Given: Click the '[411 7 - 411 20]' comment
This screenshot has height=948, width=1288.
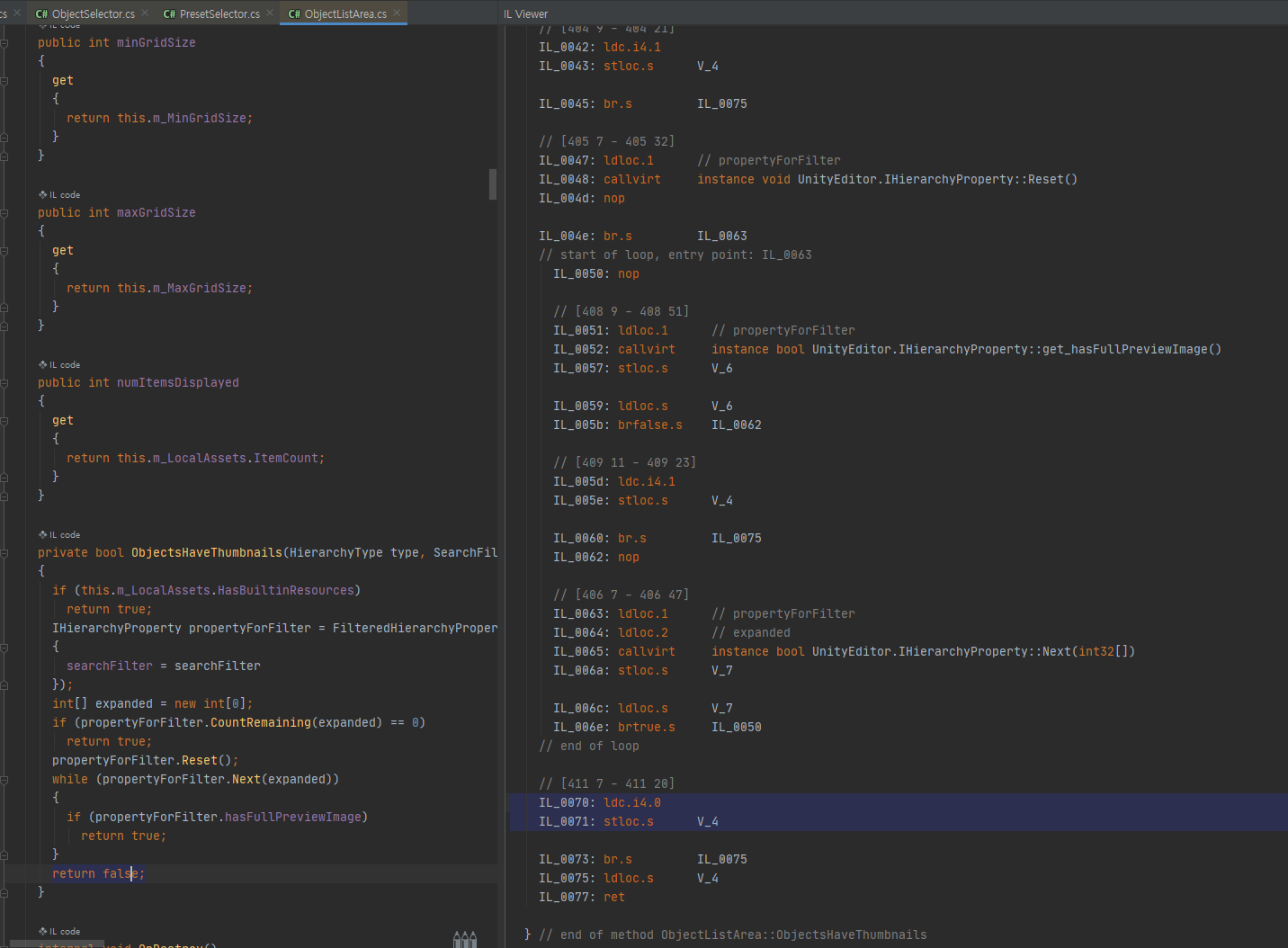Looking at the screenshot, I should coord(607,783).
